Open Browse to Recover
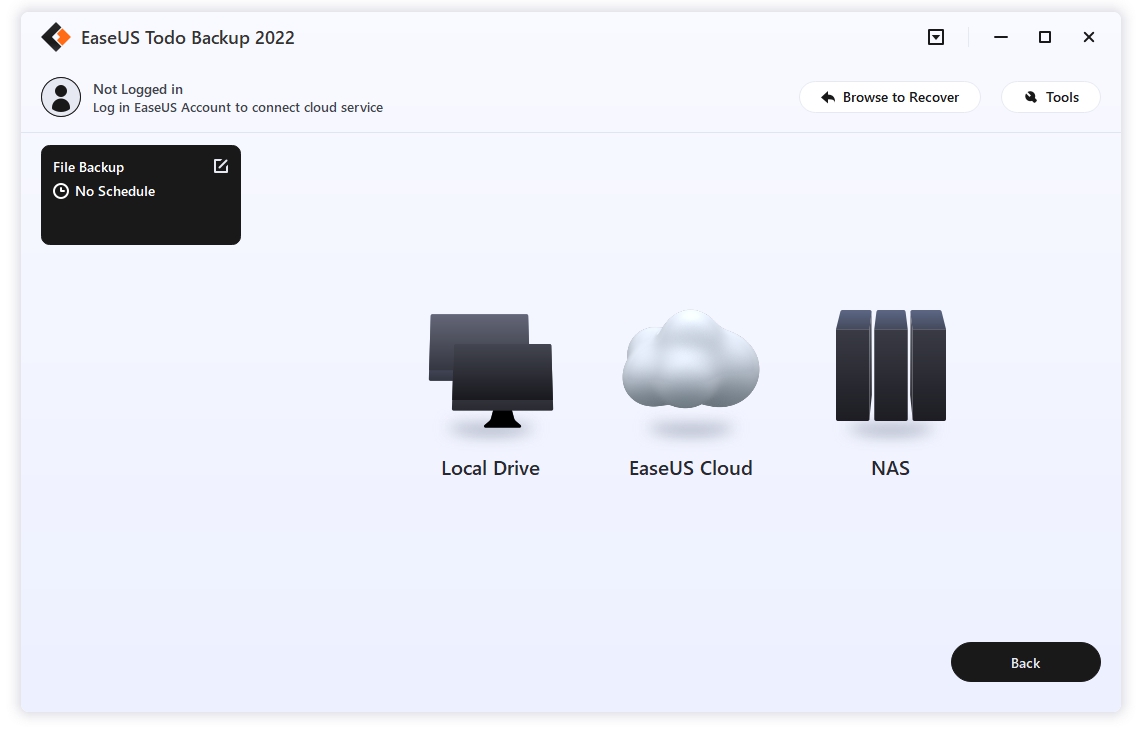Image resolution: width=1143 pixels, height=737 pixels. (889, 97)
